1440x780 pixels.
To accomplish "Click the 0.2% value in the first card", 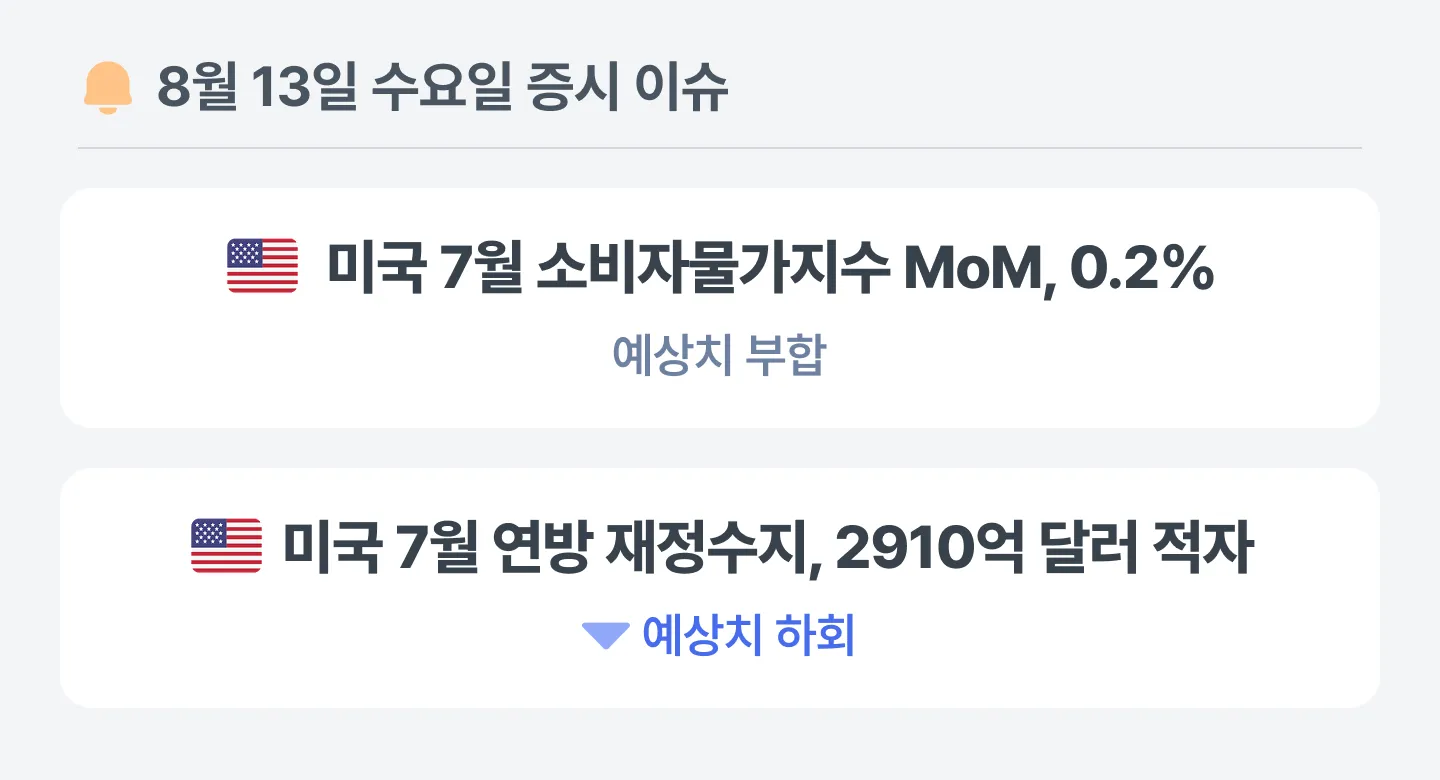I will (x=1142, y=267).
